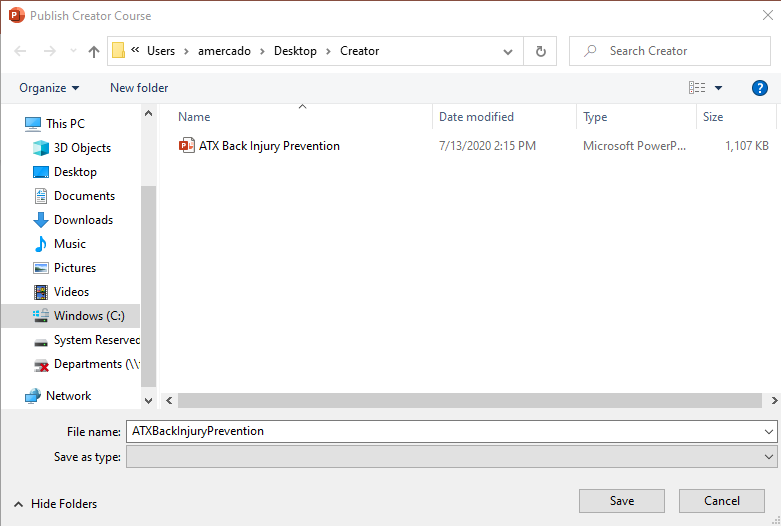This screenshot has width=781, height=526.
Task: Open Network in navigation pane
Action: point(68,396)
